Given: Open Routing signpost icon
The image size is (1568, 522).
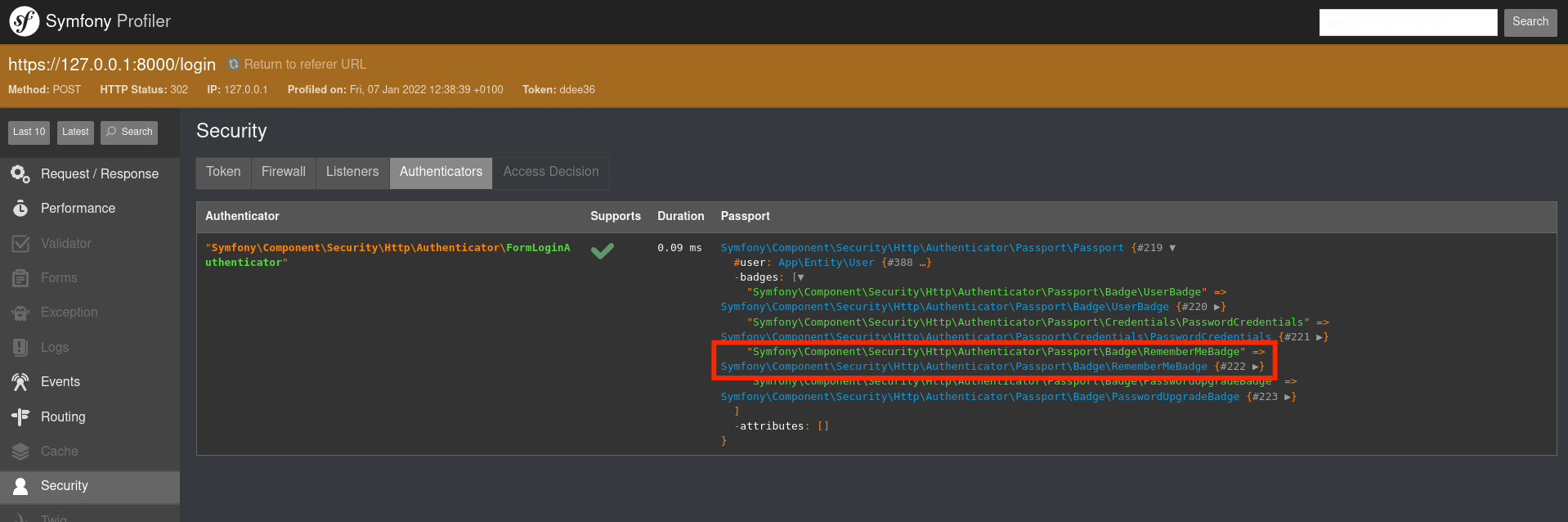Looking at the screenshot, I should pyautogui.click(x=20, y=416).
